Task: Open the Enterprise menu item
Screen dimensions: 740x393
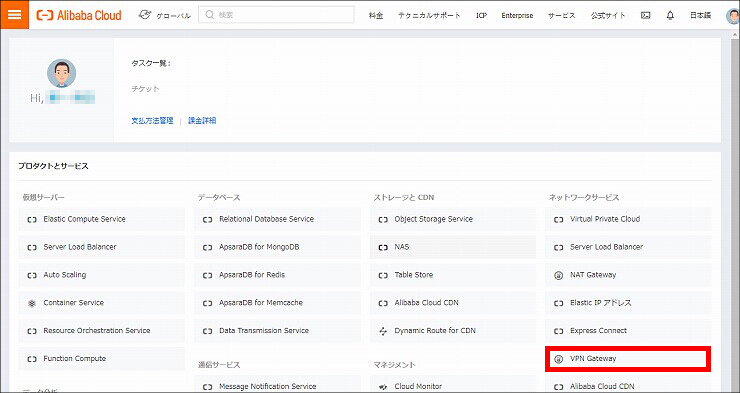Action: [x=517, y=16]
